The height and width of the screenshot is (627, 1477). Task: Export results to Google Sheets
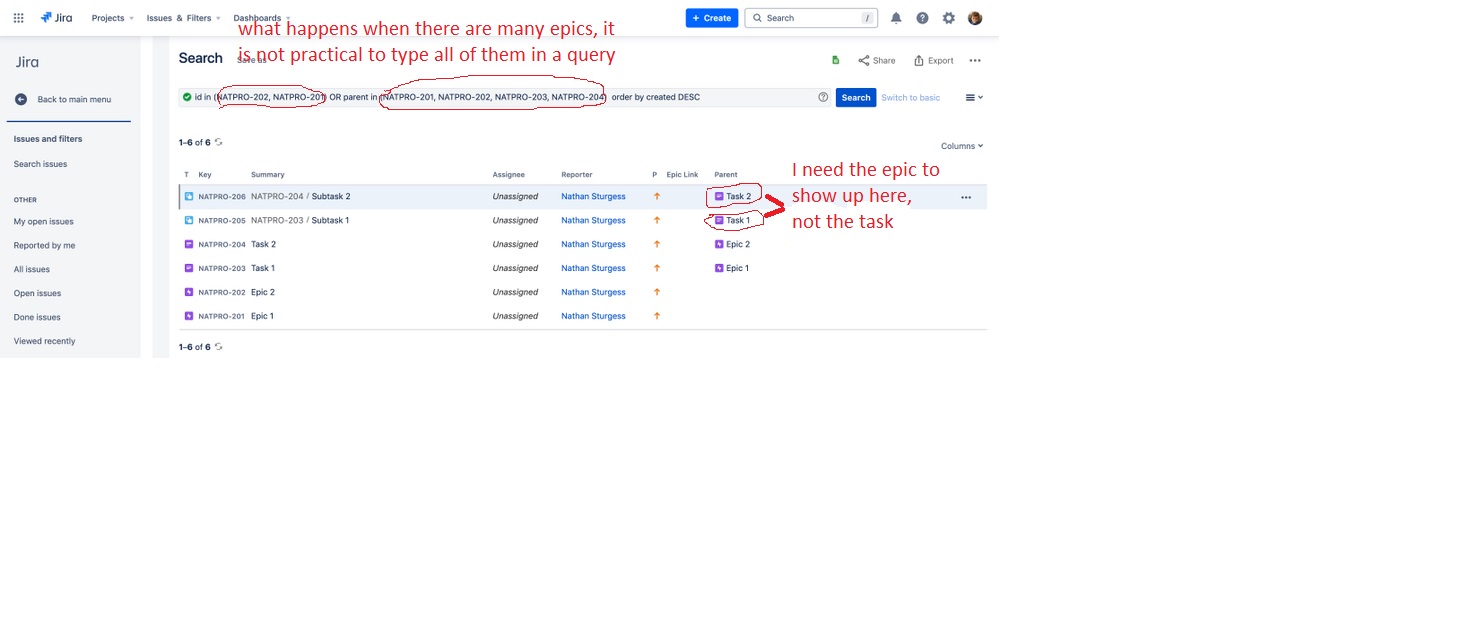tap(836, 60)
